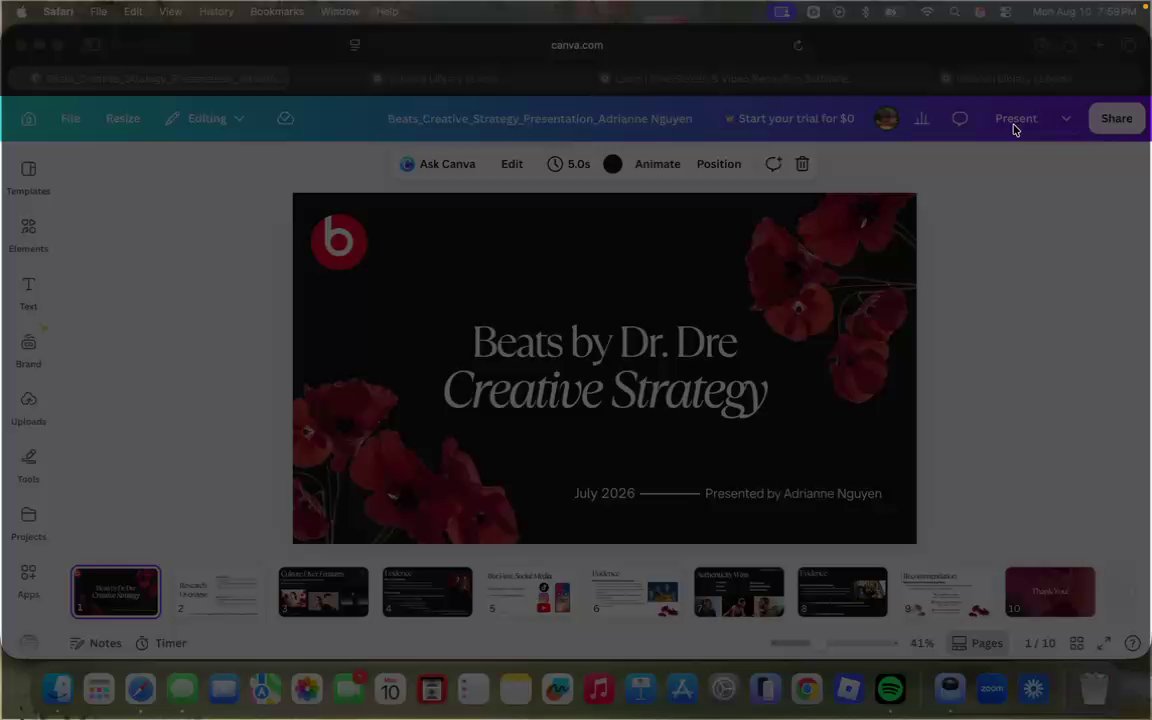Open Safari's Bookmarks menu
This screenshot has width=1152, height=720.
tap(277, 12)
